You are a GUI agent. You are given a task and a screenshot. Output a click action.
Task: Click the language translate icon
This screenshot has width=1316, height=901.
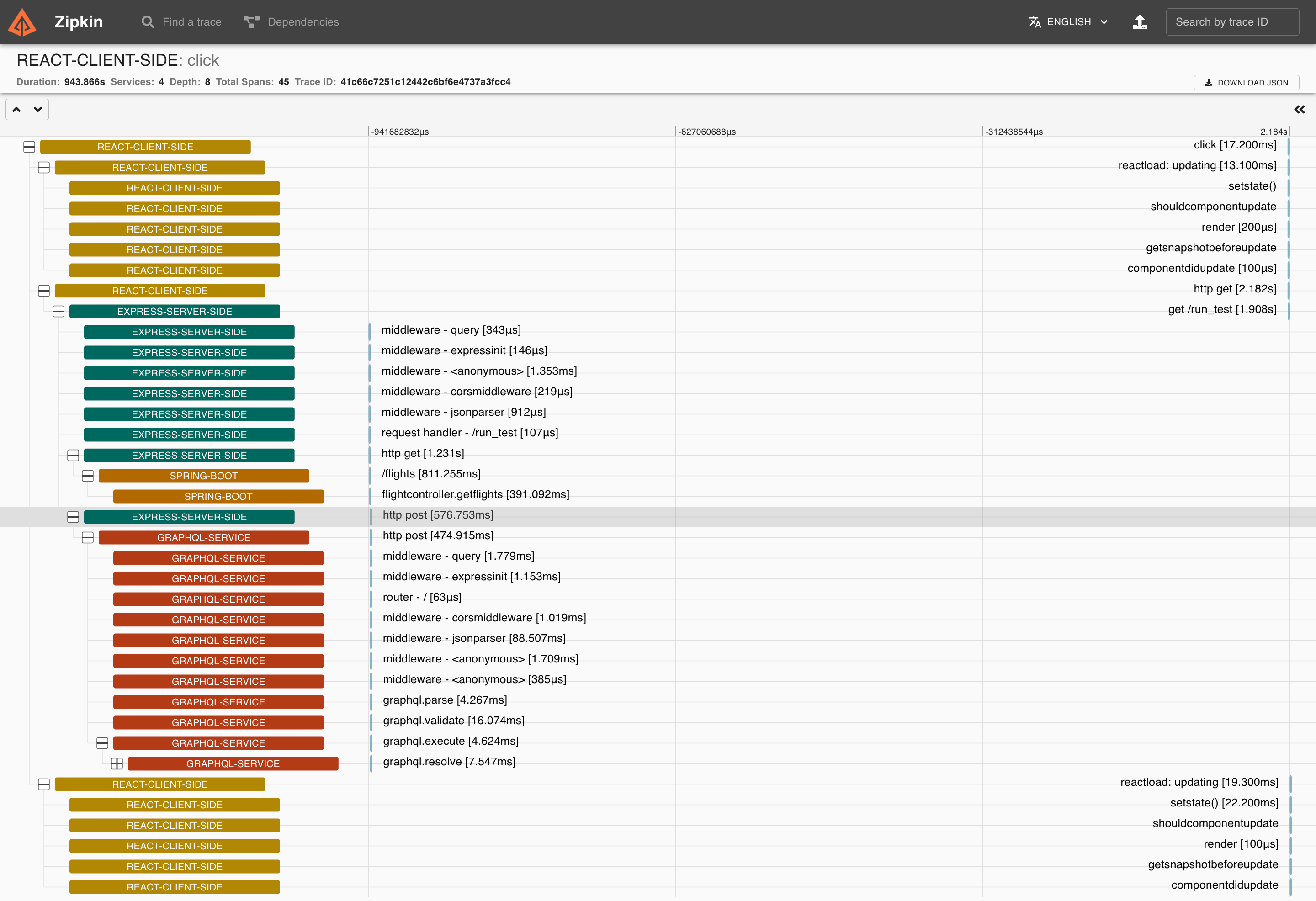point(1034,22)
